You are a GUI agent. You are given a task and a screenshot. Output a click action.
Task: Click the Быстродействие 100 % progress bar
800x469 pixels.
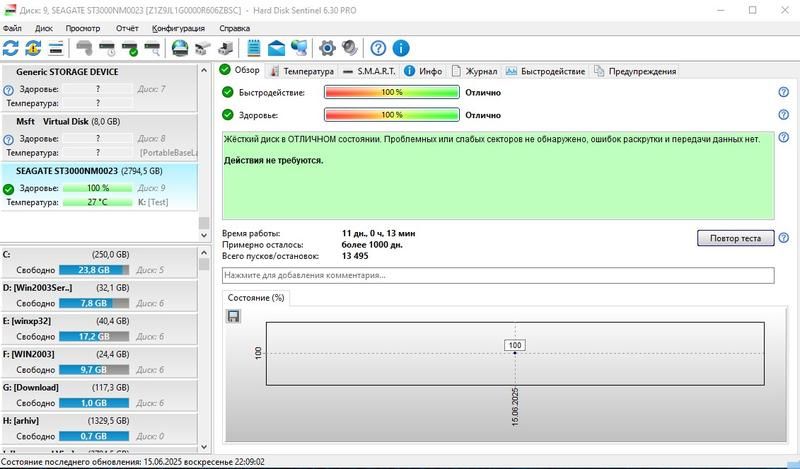392,92
